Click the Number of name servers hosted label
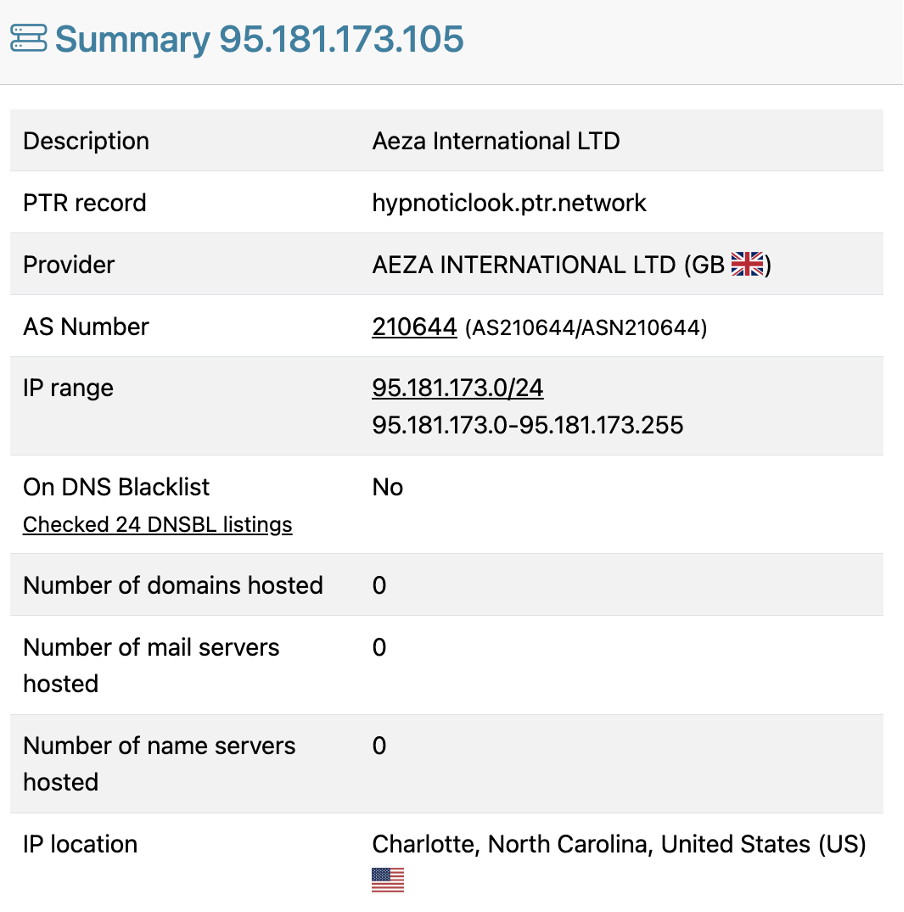The image size is (904, 912). 159,764
